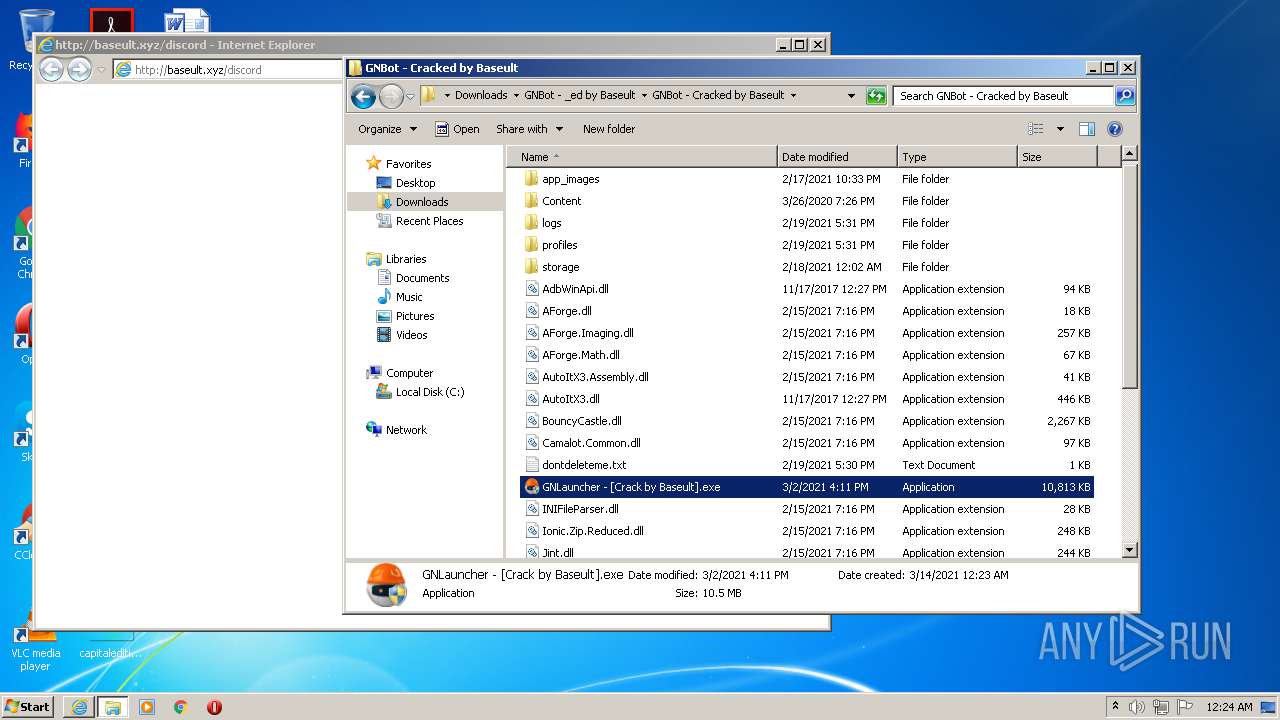
Task: Go back in Internet Explorer
Action: point(51,69)
